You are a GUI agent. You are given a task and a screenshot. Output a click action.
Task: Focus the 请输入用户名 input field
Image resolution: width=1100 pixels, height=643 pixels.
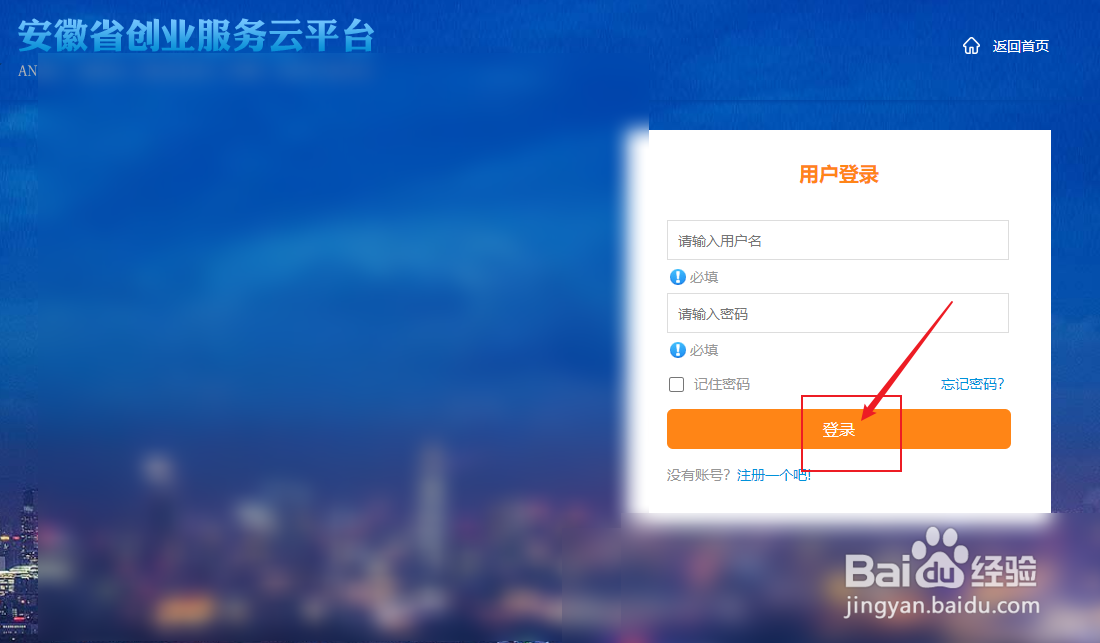coord(837,240)
